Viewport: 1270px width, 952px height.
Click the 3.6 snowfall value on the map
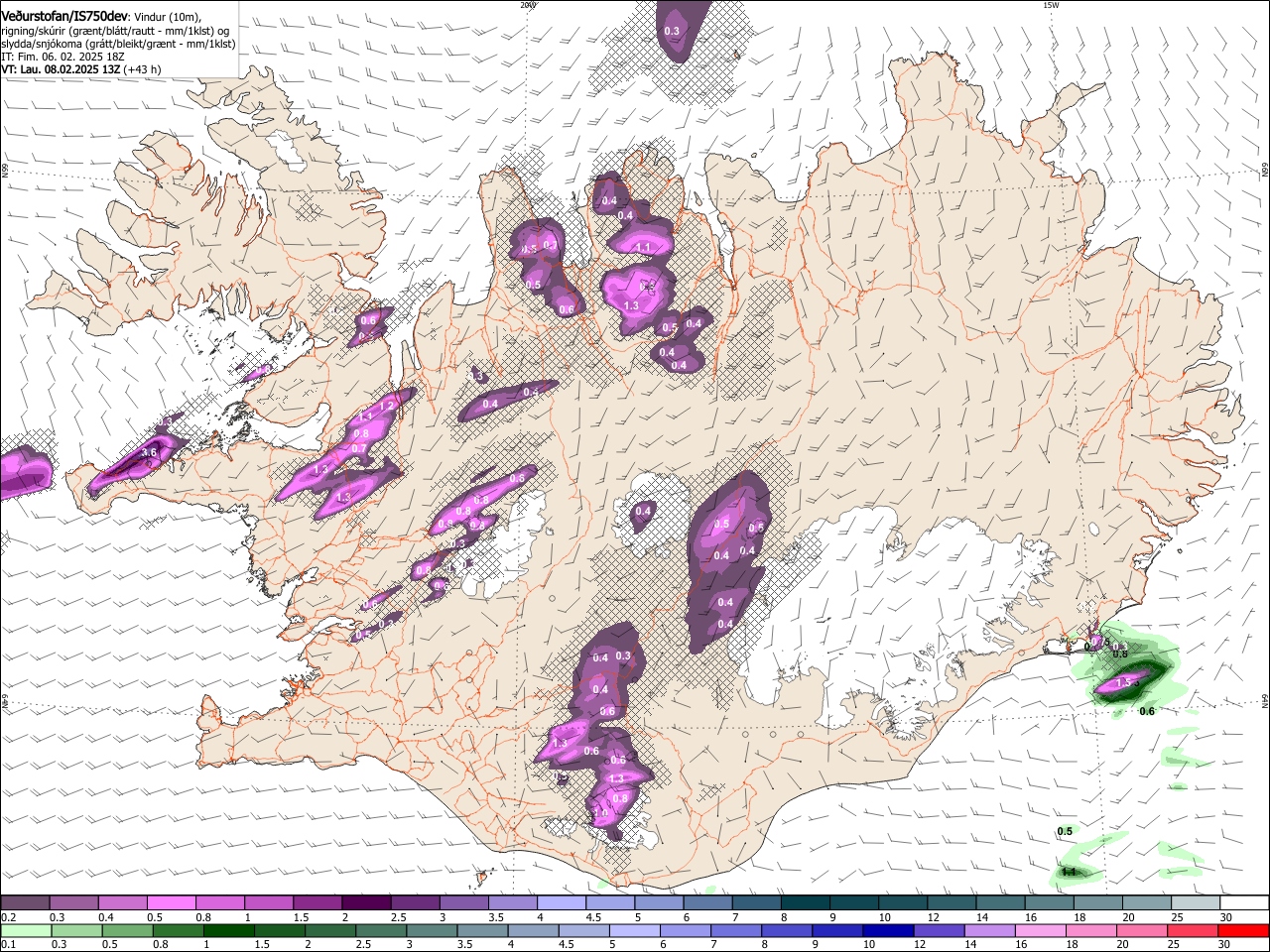tap(150, 452)
